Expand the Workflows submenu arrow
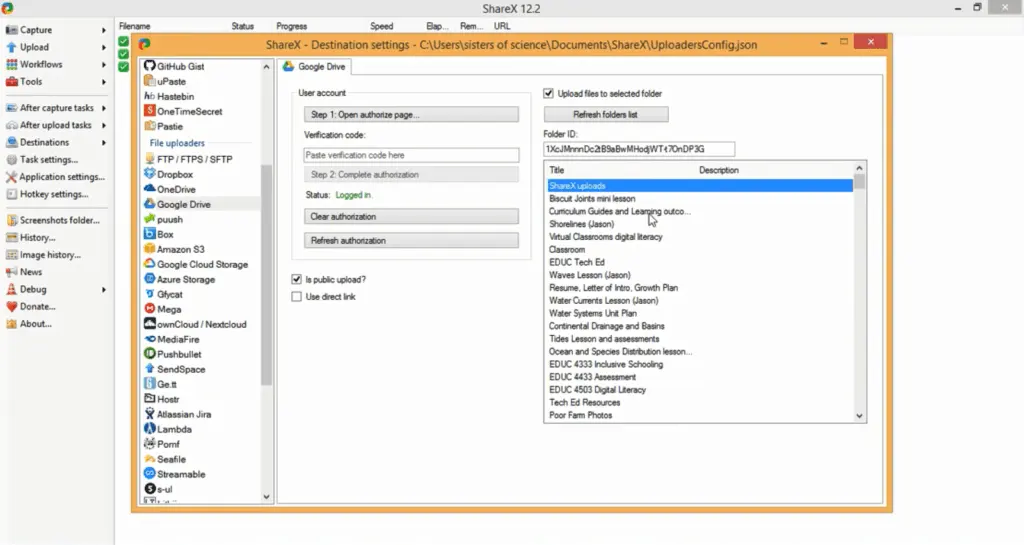 tap(103, 65)
